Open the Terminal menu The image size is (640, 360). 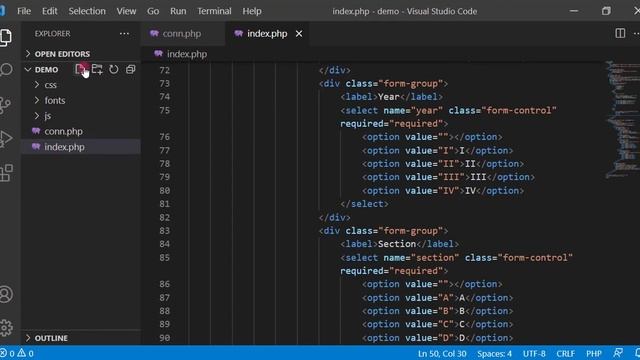[x=214, y=11]
